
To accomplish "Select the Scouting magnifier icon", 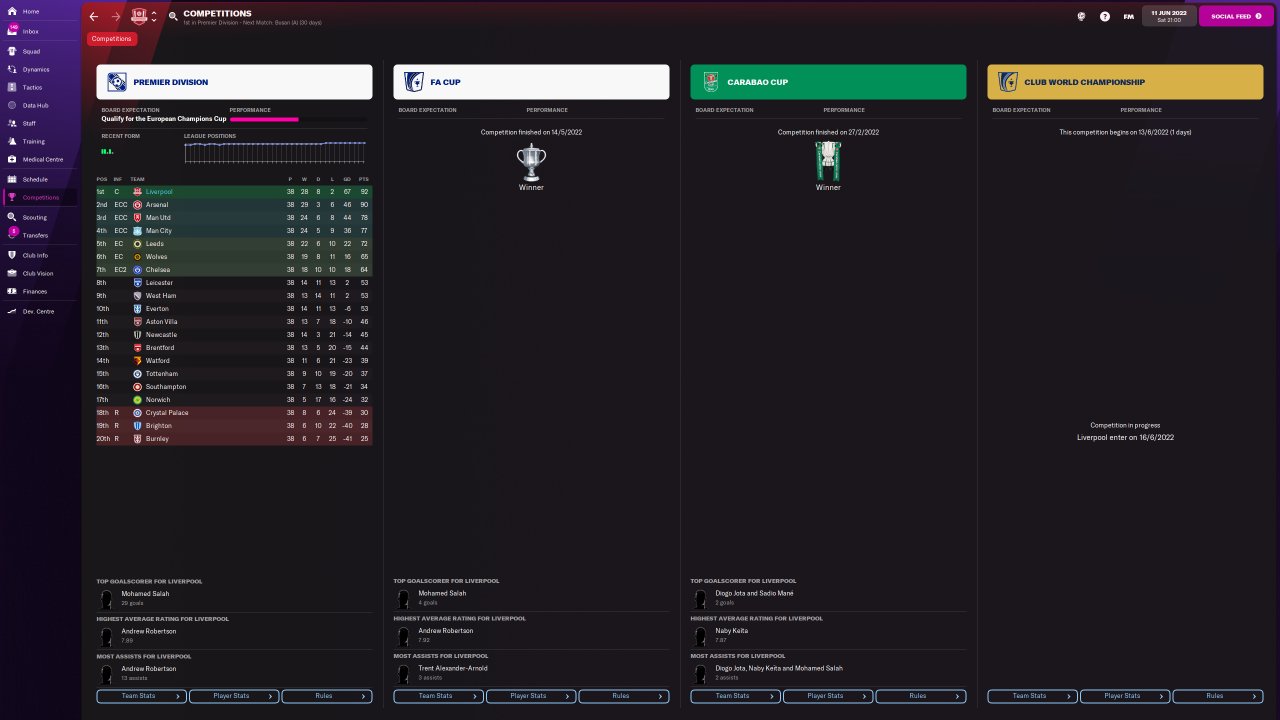I will click(x=12, y=216).
